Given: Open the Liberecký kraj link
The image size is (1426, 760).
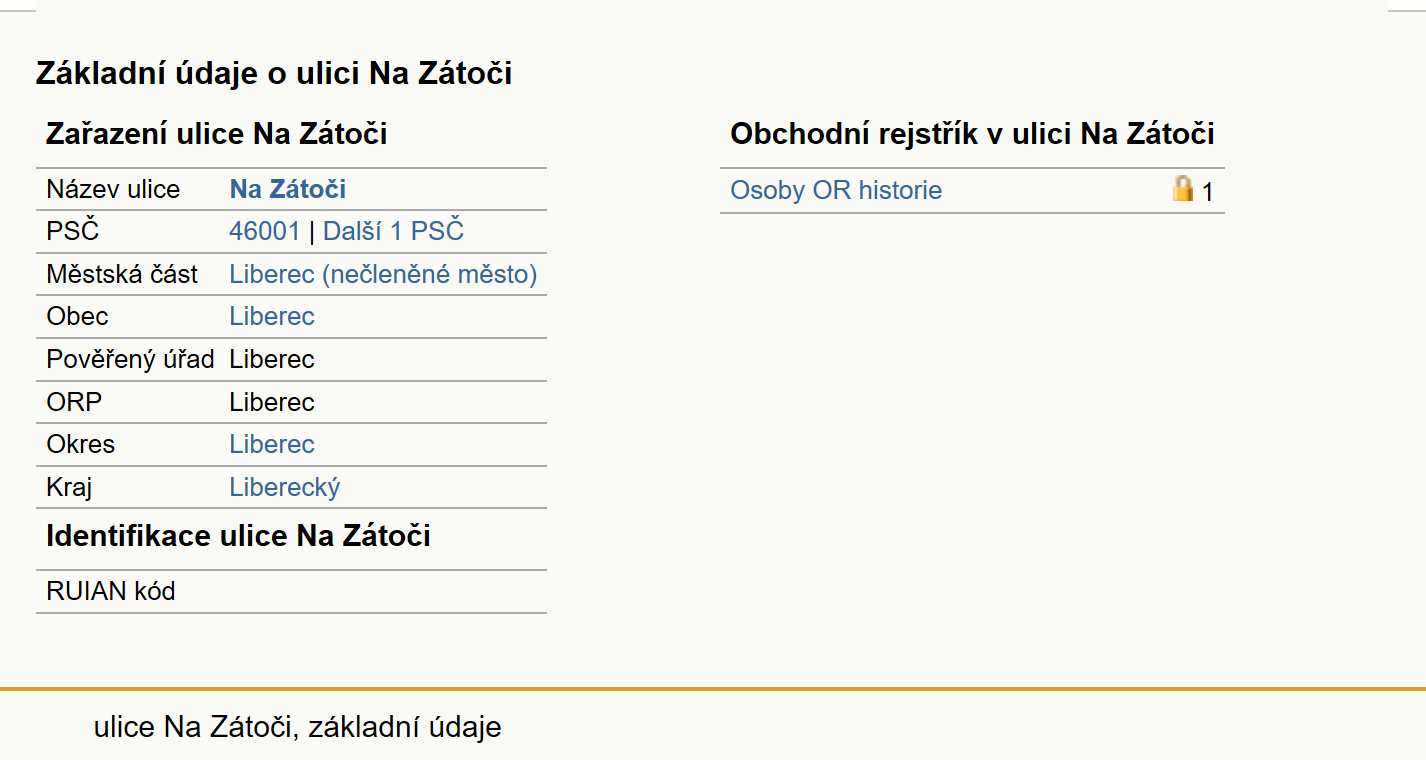Looking at the screenshot, I should pyautogui.click(x=285, y=487).
